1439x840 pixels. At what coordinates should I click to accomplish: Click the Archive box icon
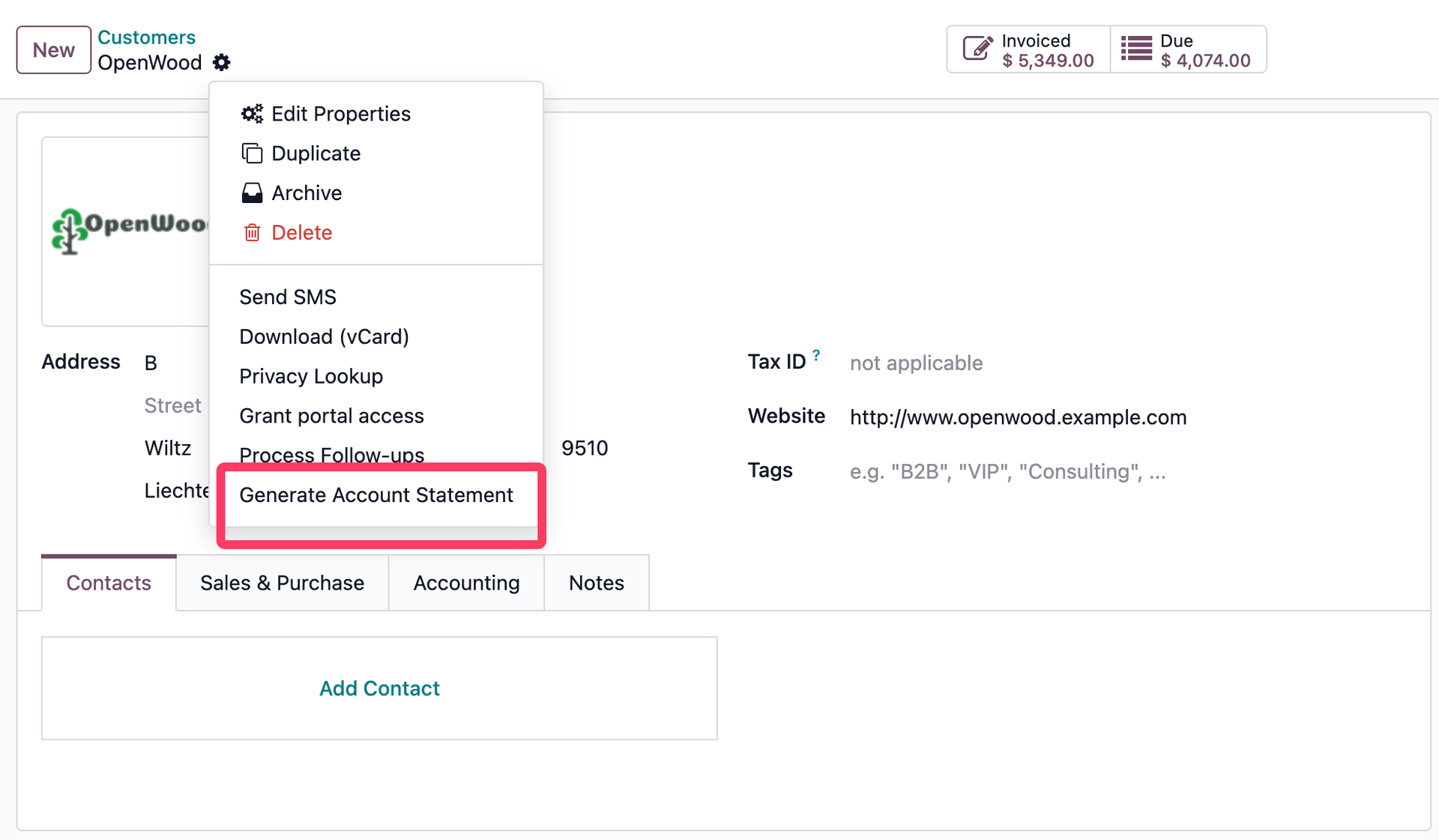252,193
